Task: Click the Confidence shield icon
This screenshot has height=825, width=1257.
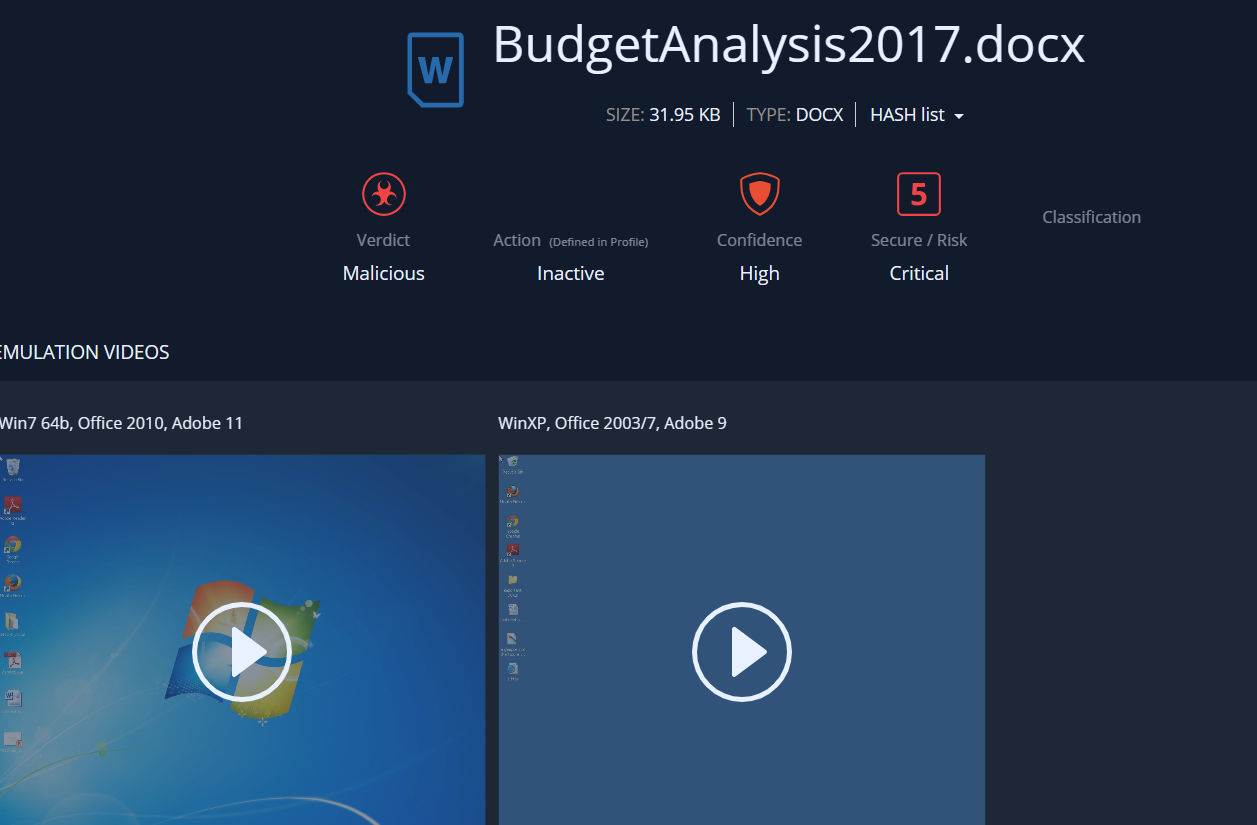Action: click(760, 194)
